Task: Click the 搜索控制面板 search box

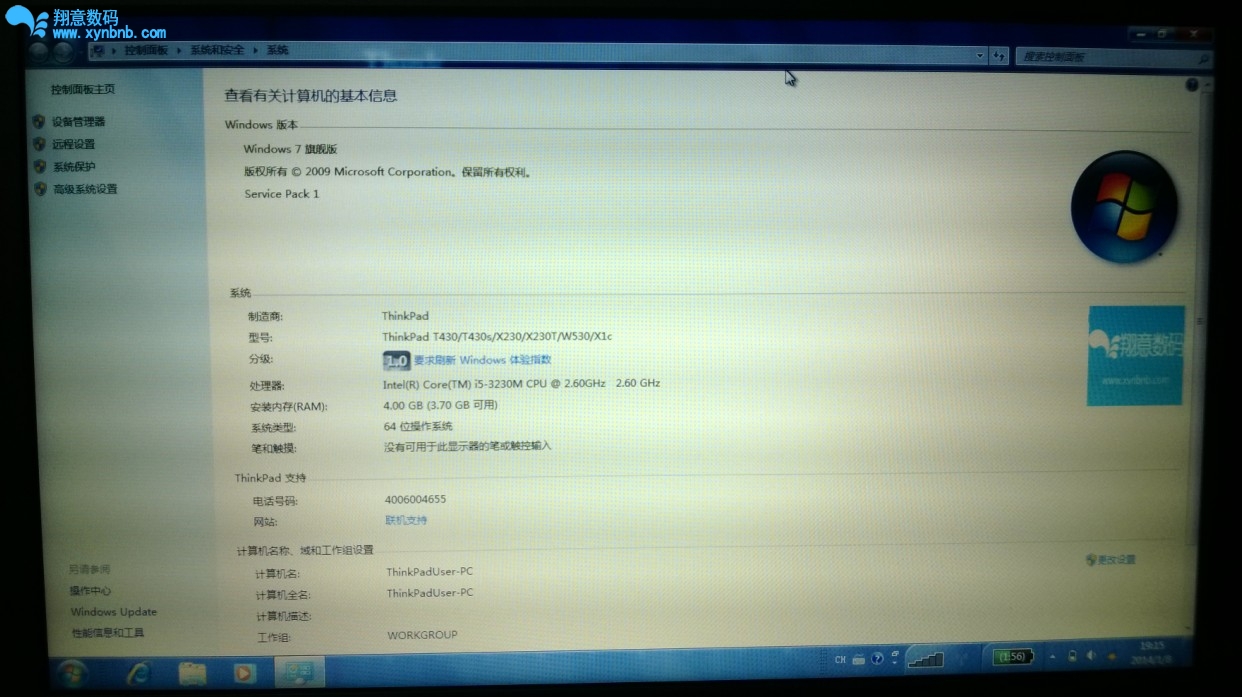Action: coord(1113,59)
